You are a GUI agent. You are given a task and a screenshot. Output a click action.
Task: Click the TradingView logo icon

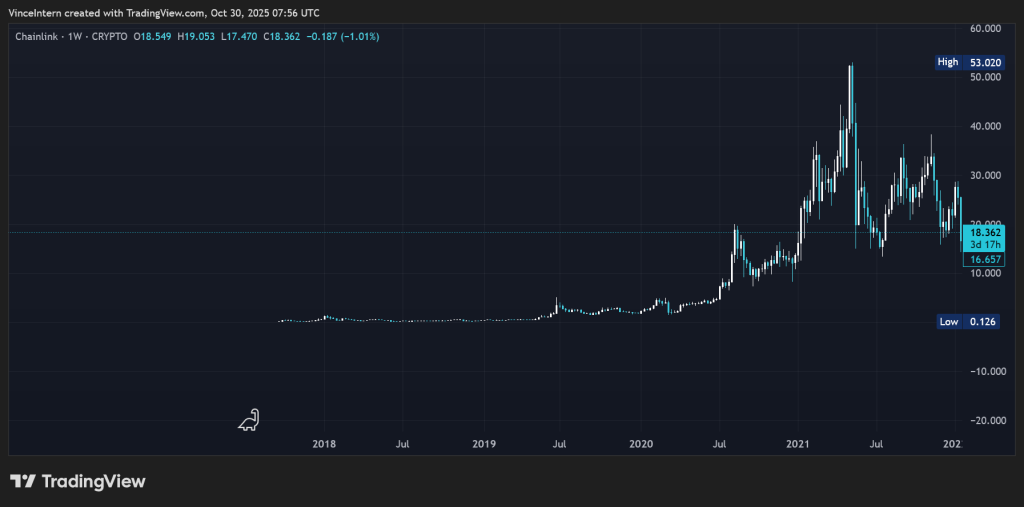[23, 481]
